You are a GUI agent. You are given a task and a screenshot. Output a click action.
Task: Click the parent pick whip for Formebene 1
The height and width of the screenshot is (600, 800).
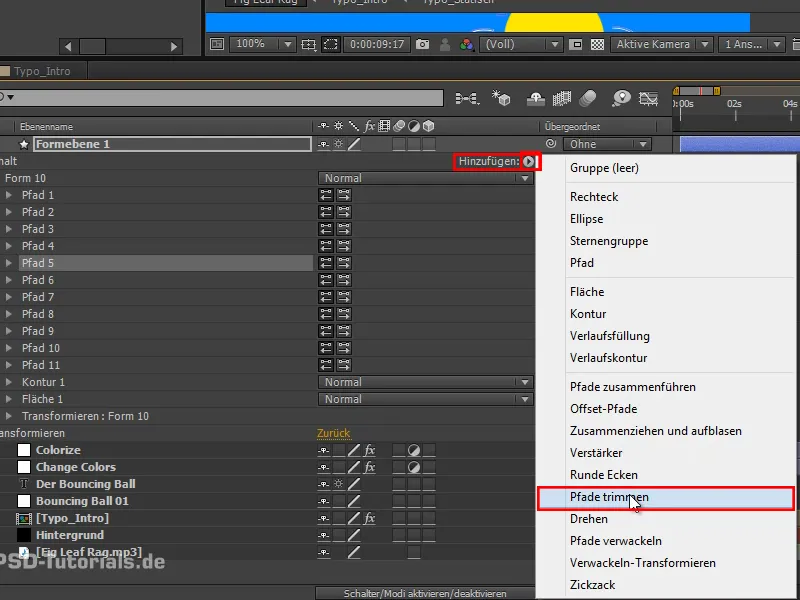point(551,144)
